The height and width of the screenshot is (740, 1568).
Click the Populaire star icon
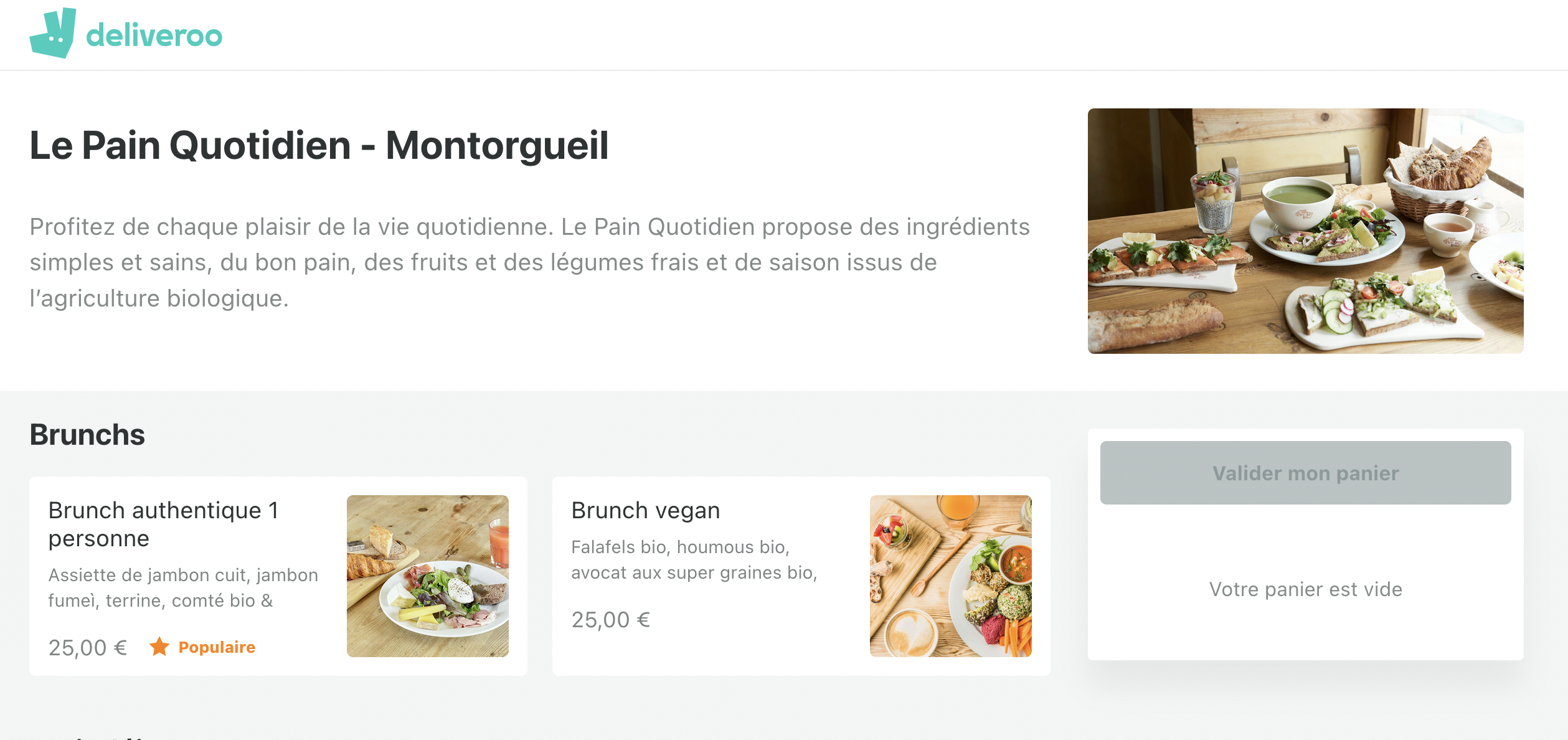(x=161, y=647)
